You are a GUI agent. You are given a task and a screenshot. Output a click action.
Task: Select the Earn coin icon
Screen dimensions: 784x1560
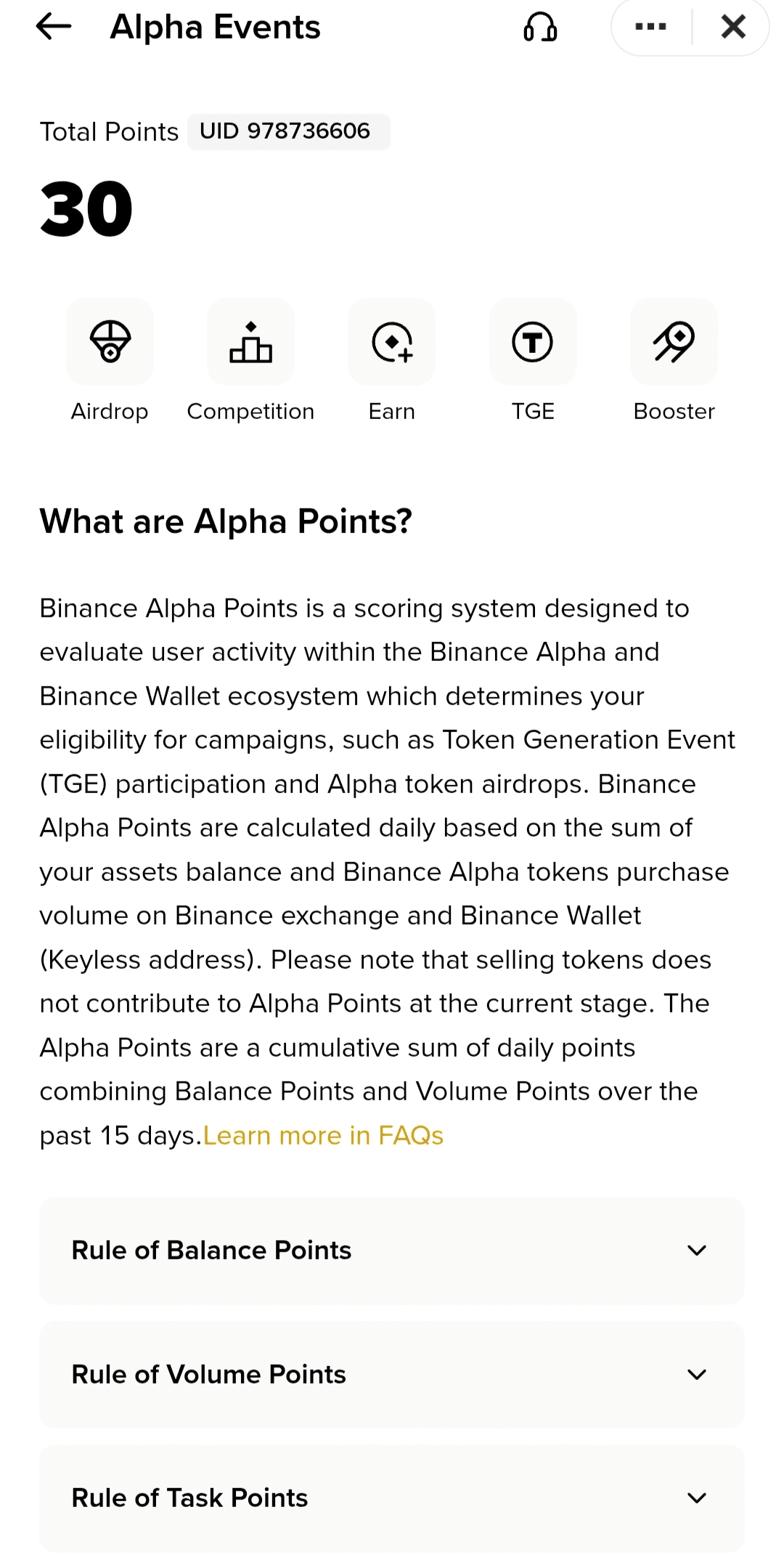click(x=392, y=341)
